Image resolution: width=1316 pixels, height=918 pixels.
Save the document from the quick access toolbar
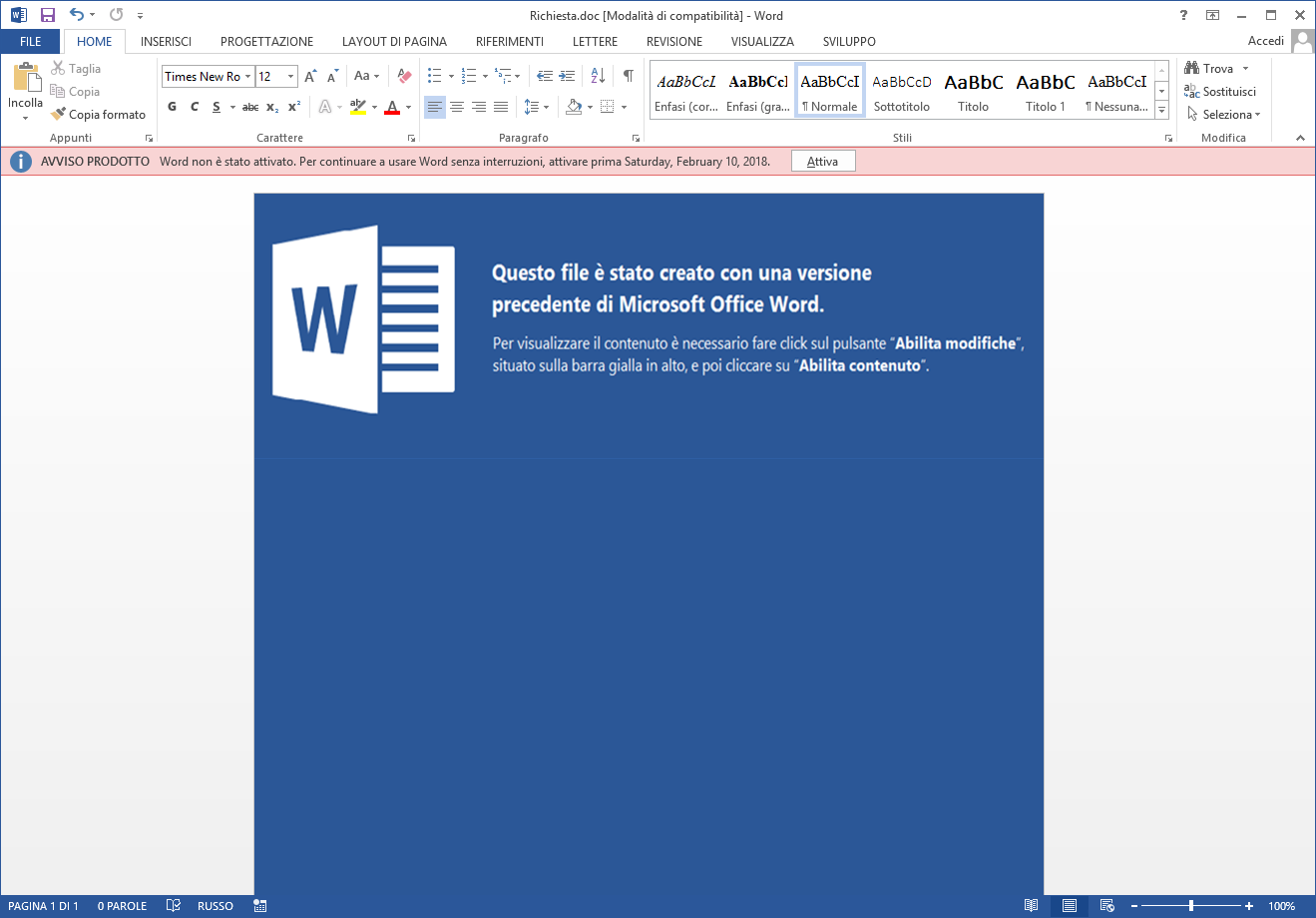click(x=47, y=15)
